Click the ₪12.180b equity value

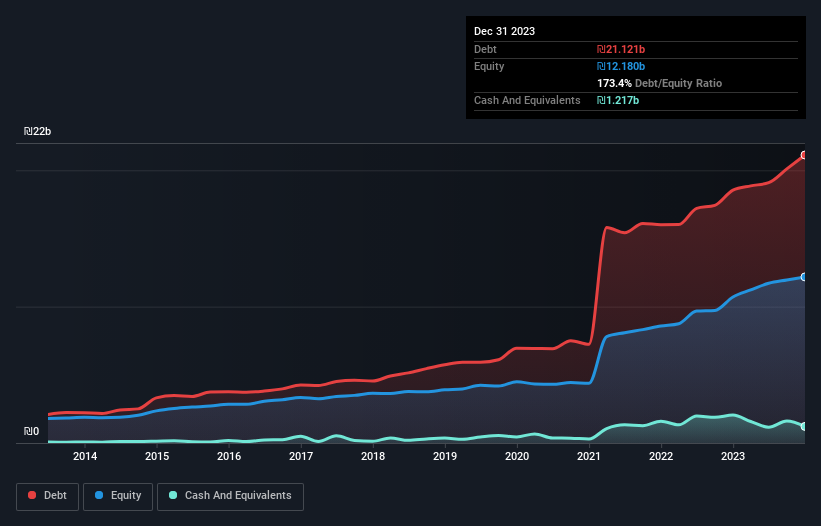621,66
